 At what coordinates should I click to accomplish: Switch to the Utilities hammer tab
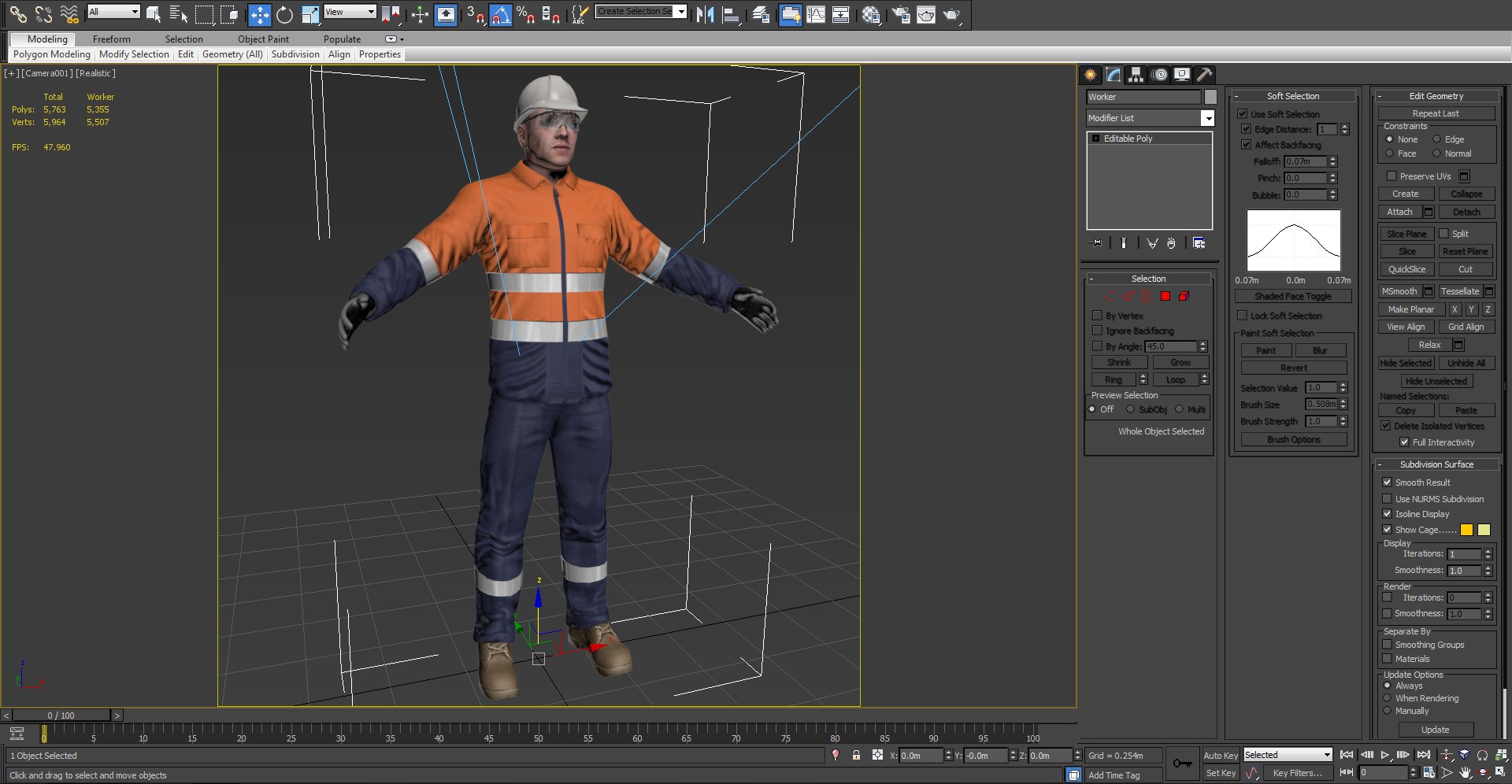[1204, 75]
